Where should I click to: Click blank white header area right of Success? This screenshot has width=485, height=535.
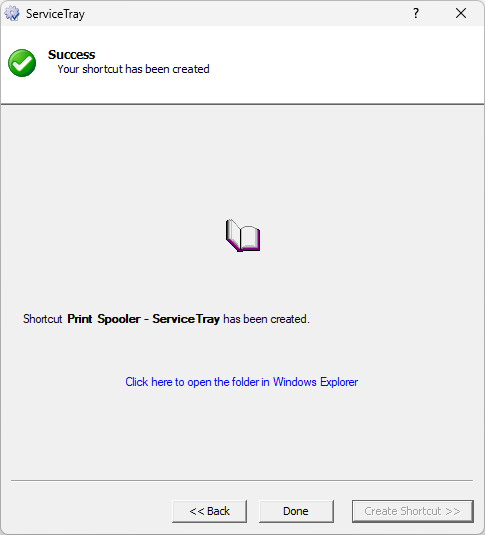341,63
